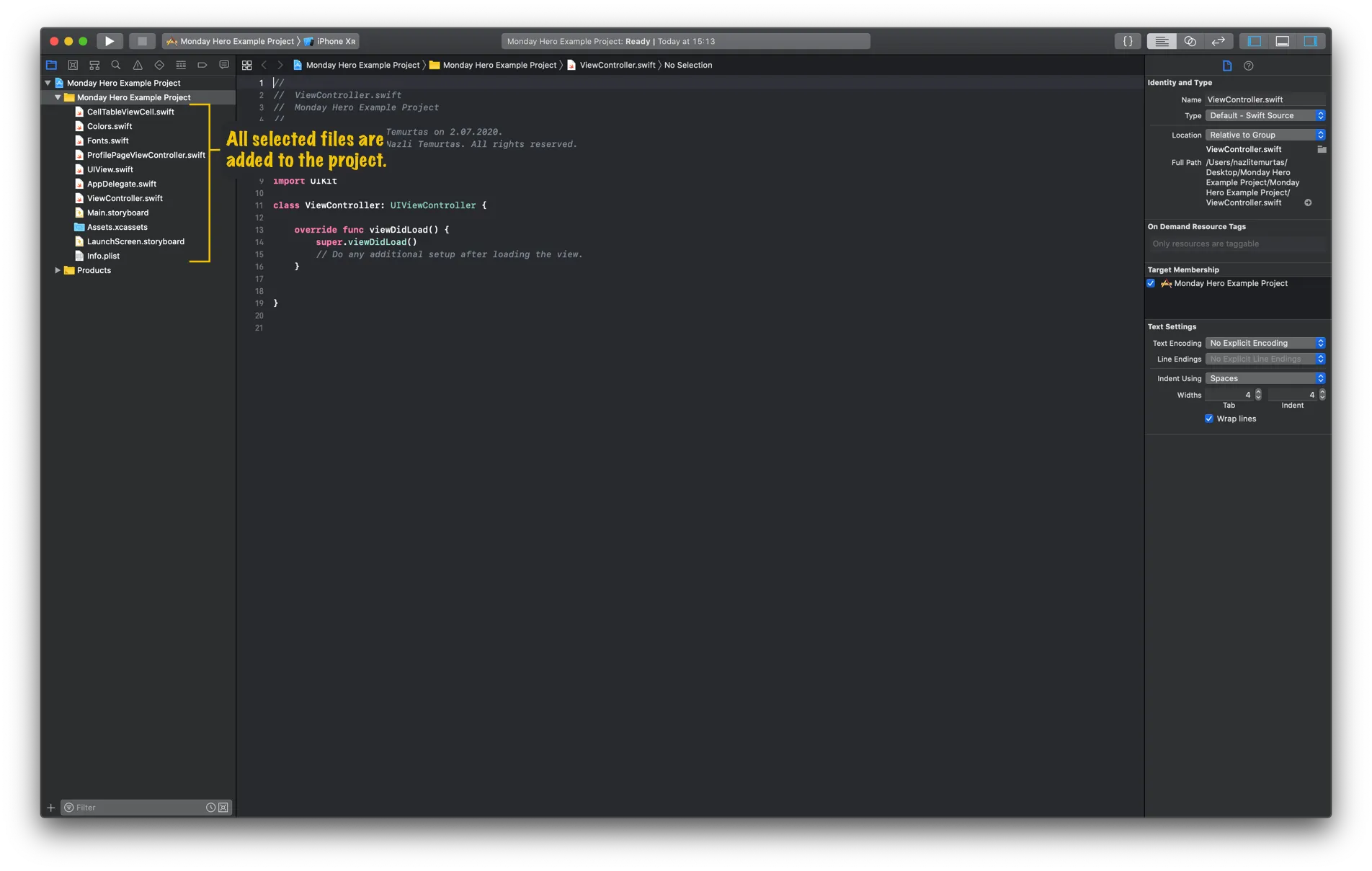
Task: Open the Report navigator
Action: pyautogui.click(x=224, y=65)
